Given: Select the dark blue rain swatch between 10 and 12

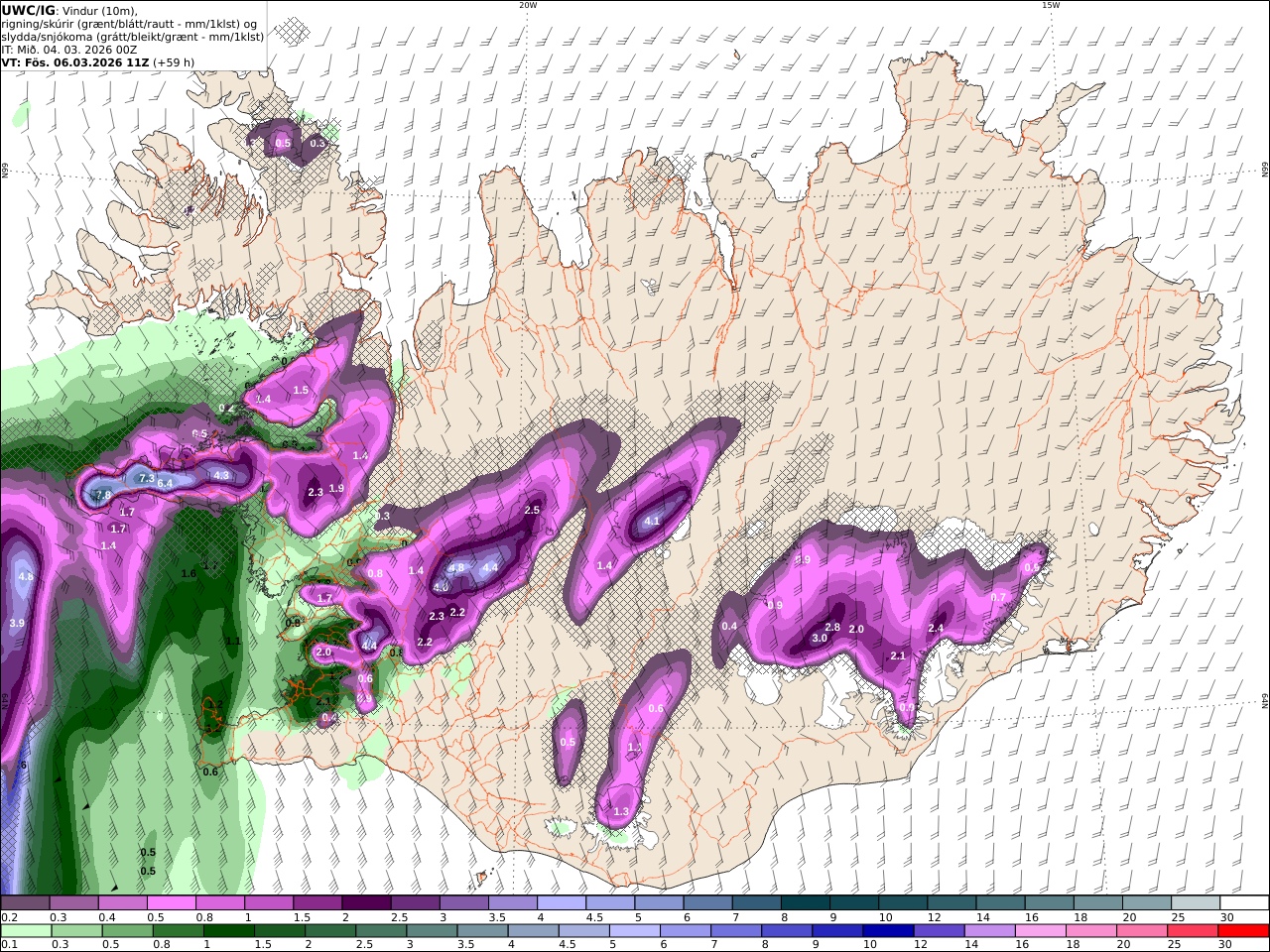Looking at the screenshot, I should click(x=888, y=931).
